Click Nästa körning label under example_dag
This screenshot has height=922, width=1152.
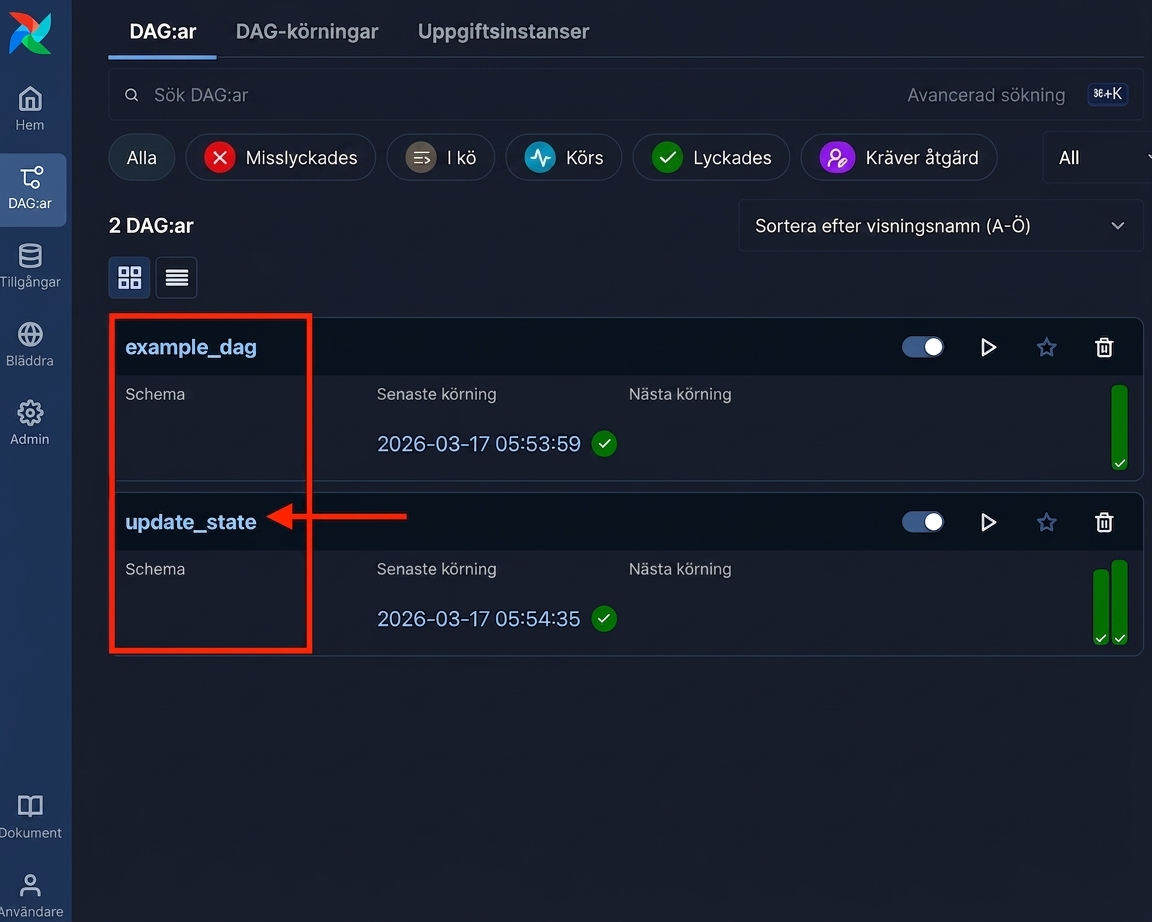point(680,395)
